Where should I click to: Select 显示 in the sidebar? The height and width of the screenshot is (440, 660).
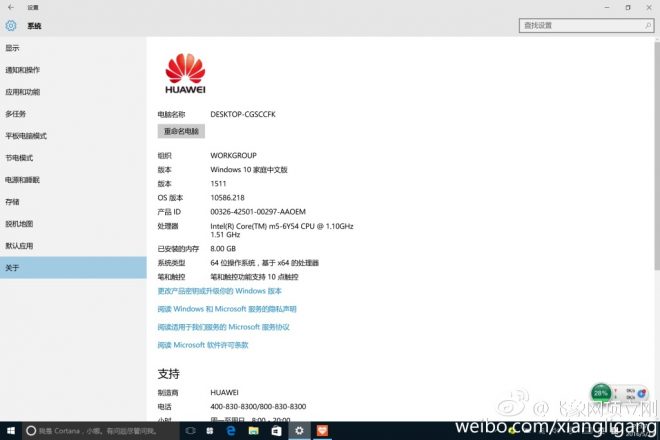click(13, 48)
